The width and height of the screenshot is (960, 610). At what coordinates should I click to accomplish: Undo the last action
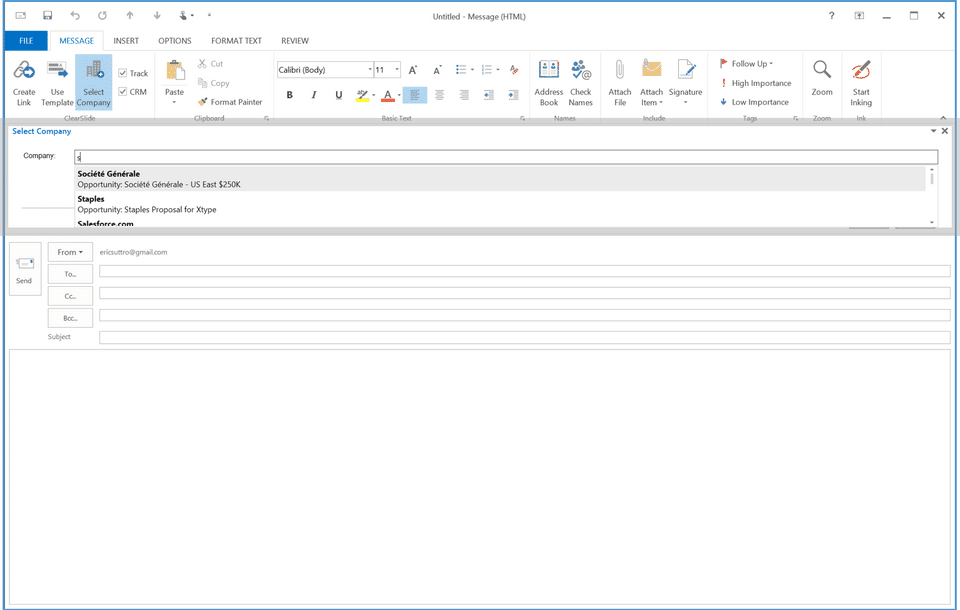pos(75,16)
